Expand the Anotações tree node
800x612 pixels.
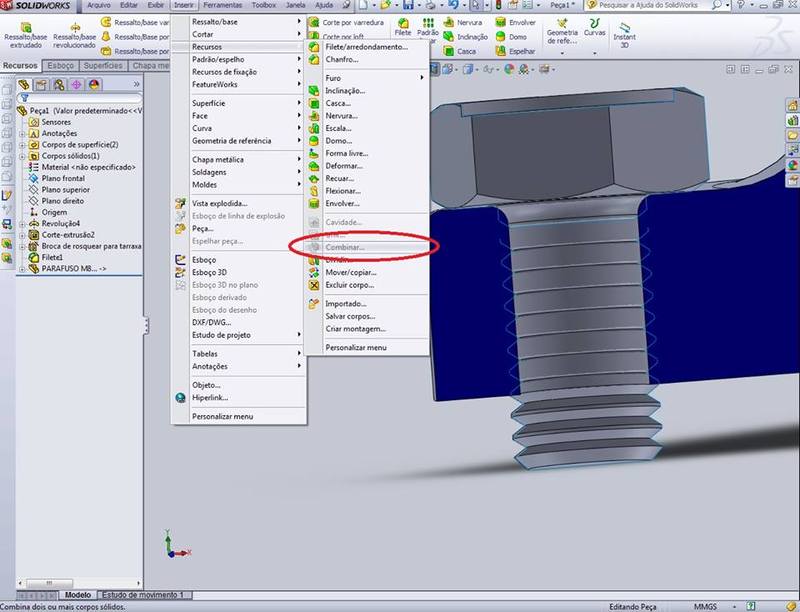[22, 134]
